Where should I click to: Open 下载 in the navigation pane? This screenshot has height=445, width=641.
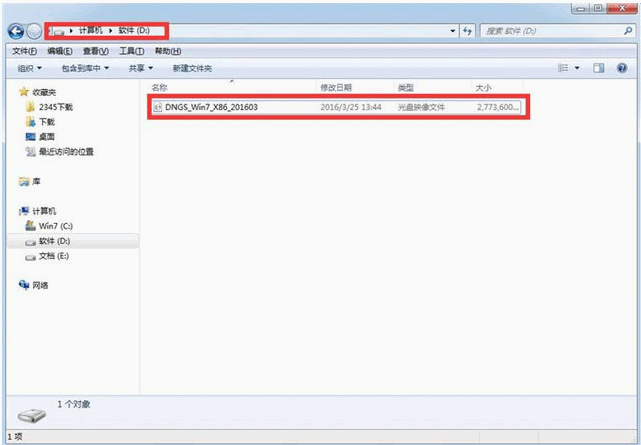click(x=47, y=122)
